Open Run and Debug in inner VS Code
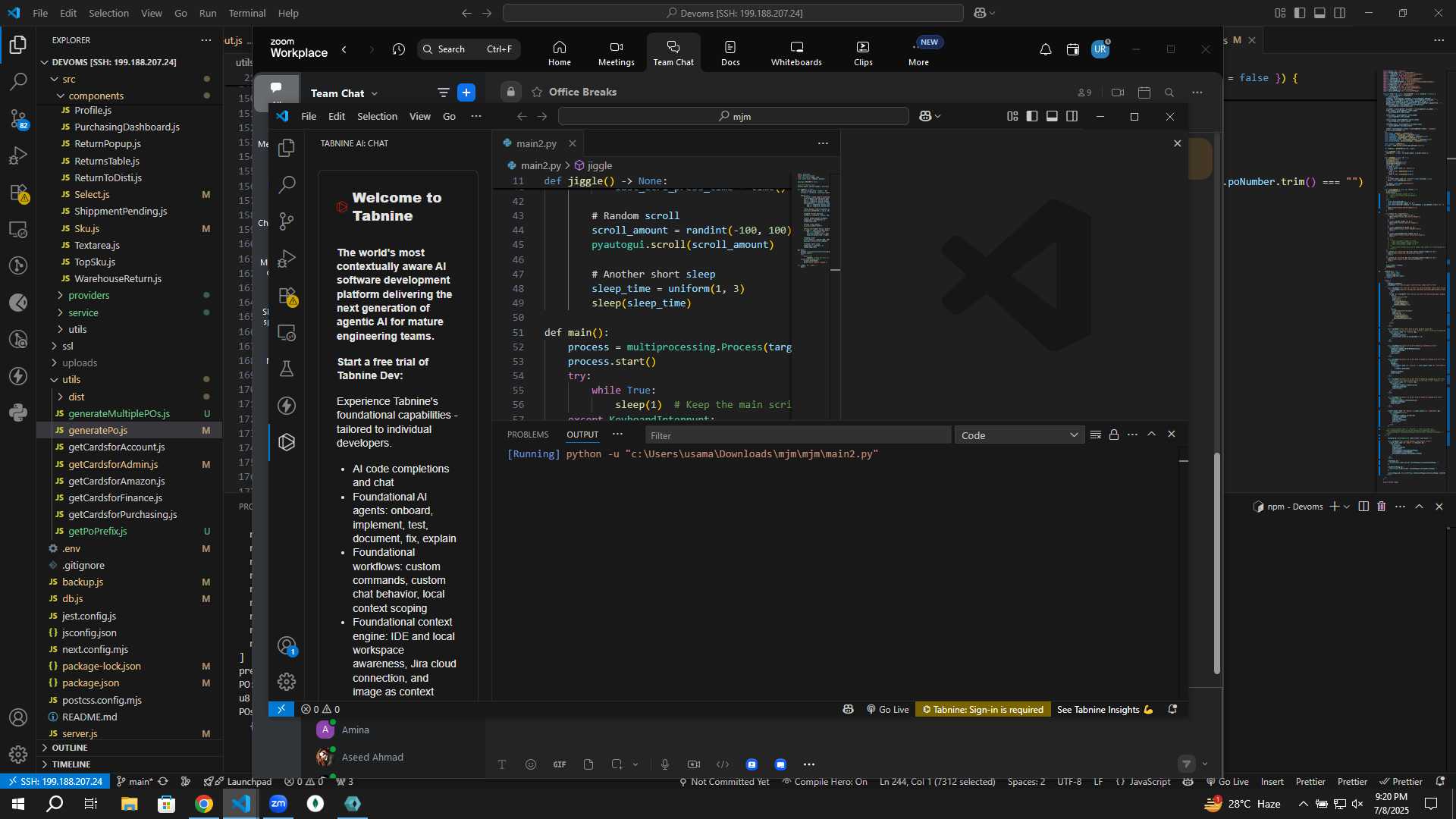The image size is (1456, 819). pyautogui.click(x=287, y=259)
